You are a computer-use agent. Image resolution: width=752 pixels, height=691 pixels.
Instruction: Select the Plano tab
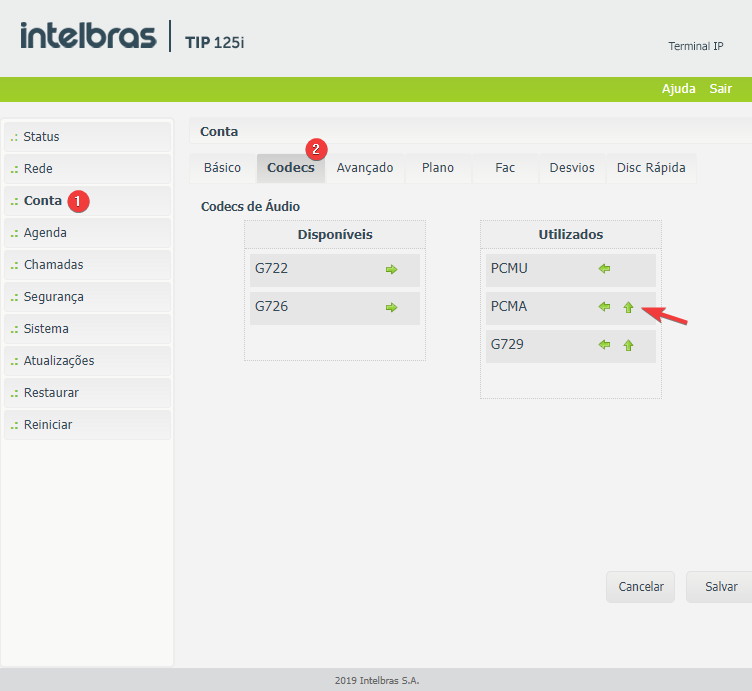tap(438, 168)
